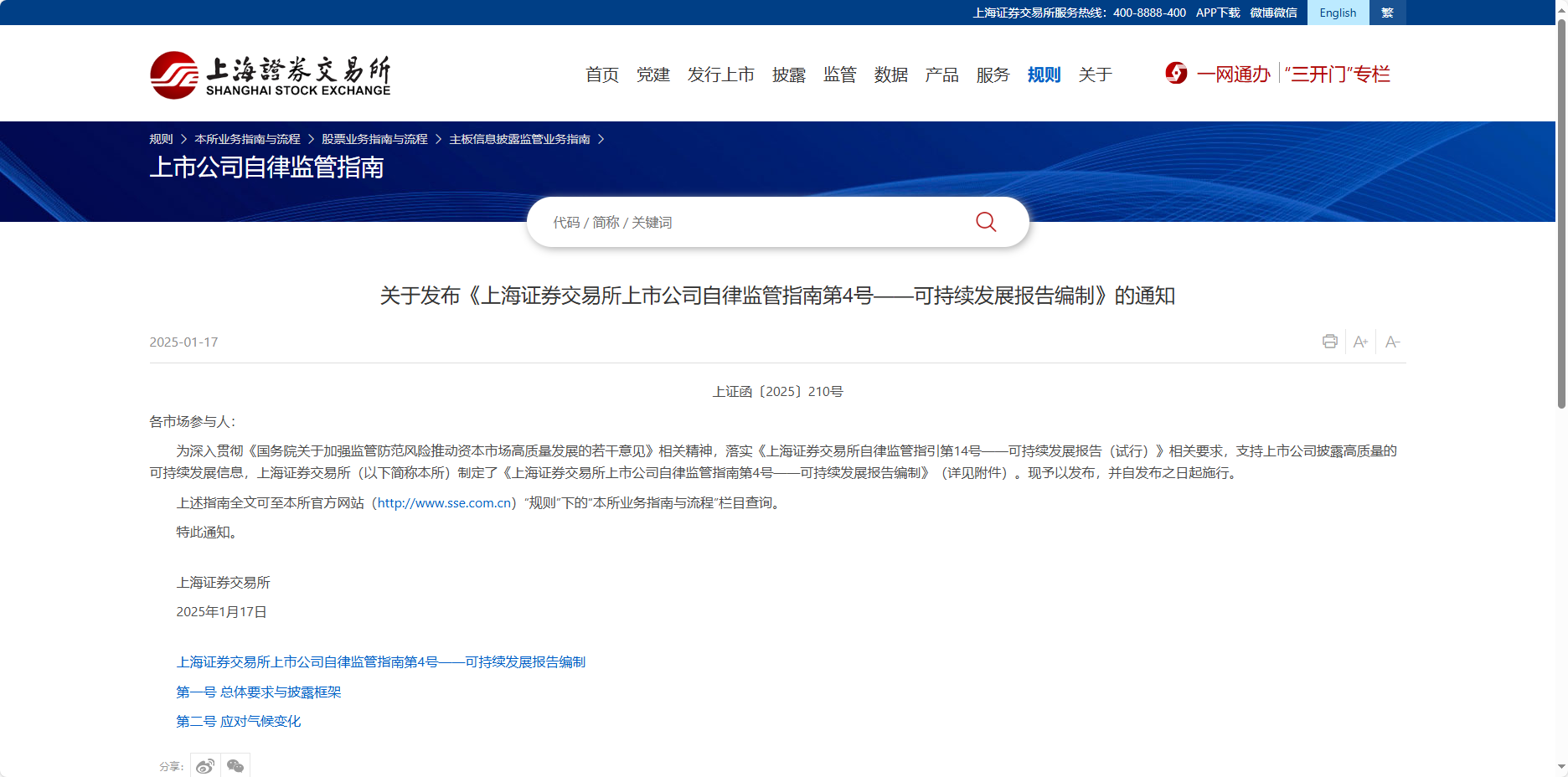Go to 规则 breadcrumb

[x=161, y=139]
